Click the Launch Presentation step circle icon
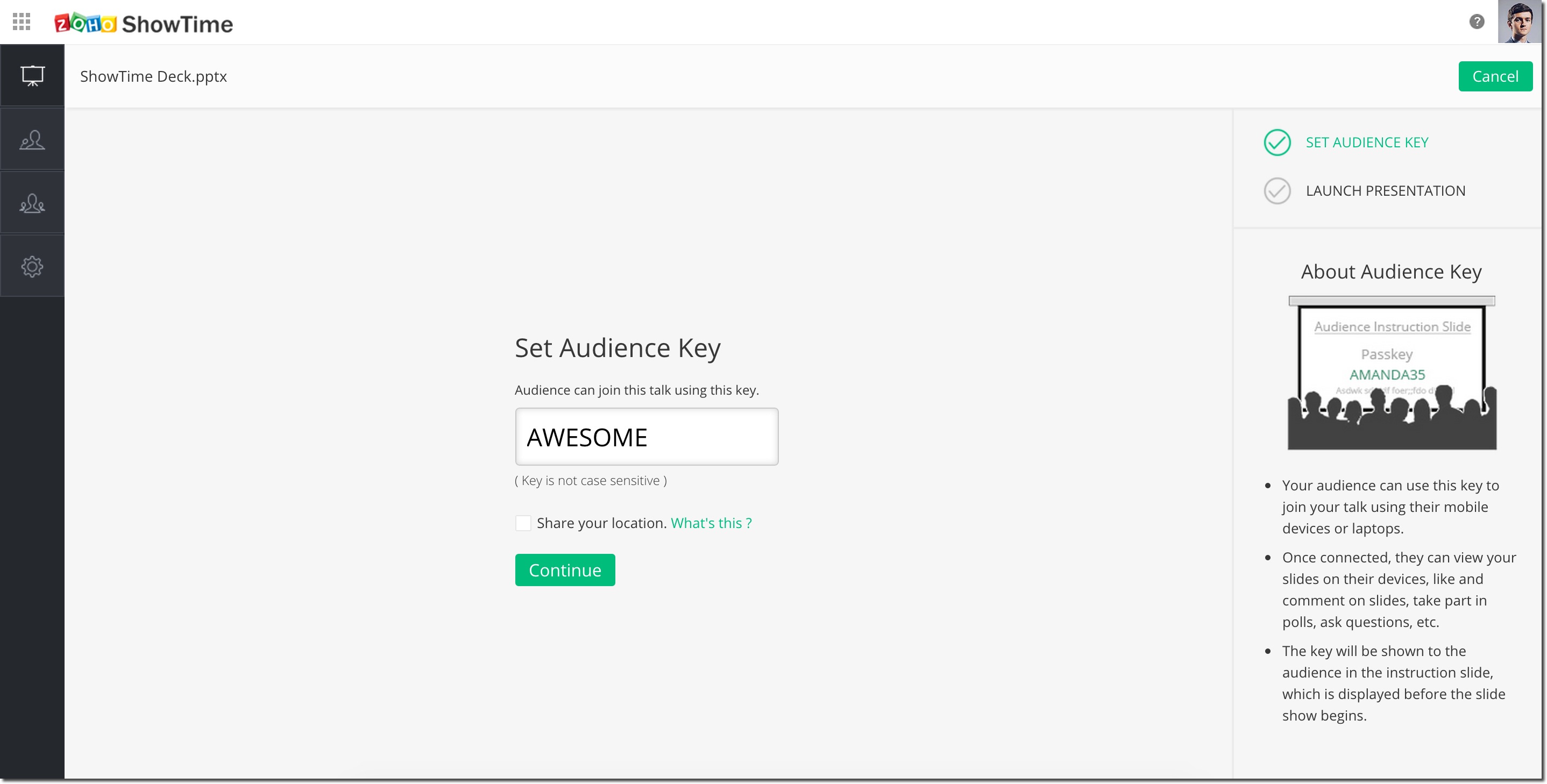The image size is (1547, 784). 1277,191
